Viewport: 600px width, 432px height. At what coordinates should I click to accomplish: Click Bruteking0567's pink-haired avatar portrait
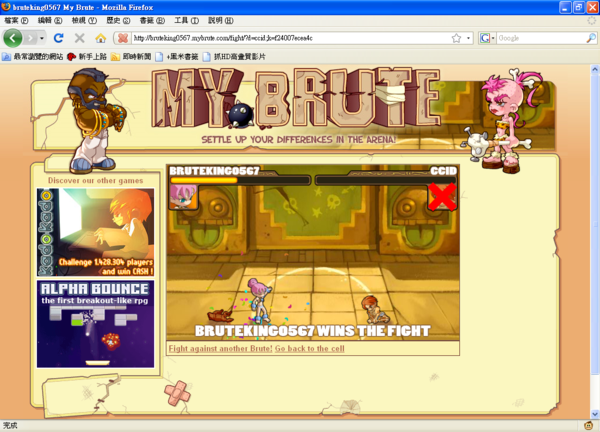(x=183, y=197)
